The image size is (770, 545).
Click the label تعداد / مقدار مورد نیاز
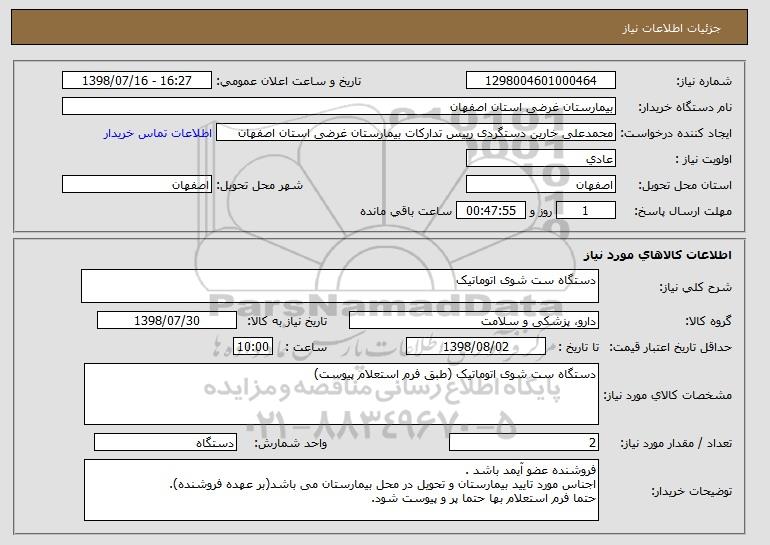676,444
